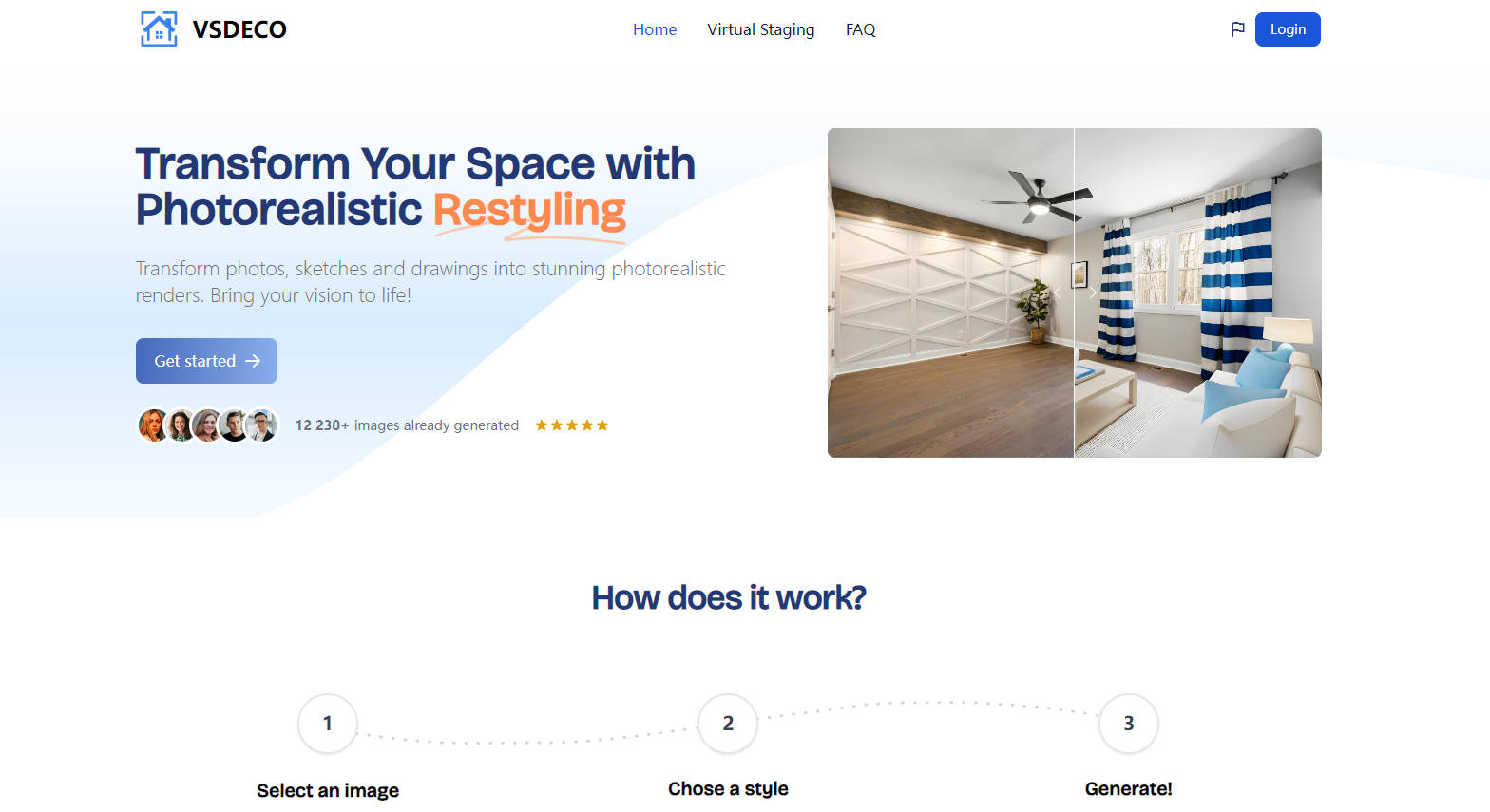Click the first gold rating star
Image resolution: width=1490 pixels, height=812 pixels.
pos(542,425)
